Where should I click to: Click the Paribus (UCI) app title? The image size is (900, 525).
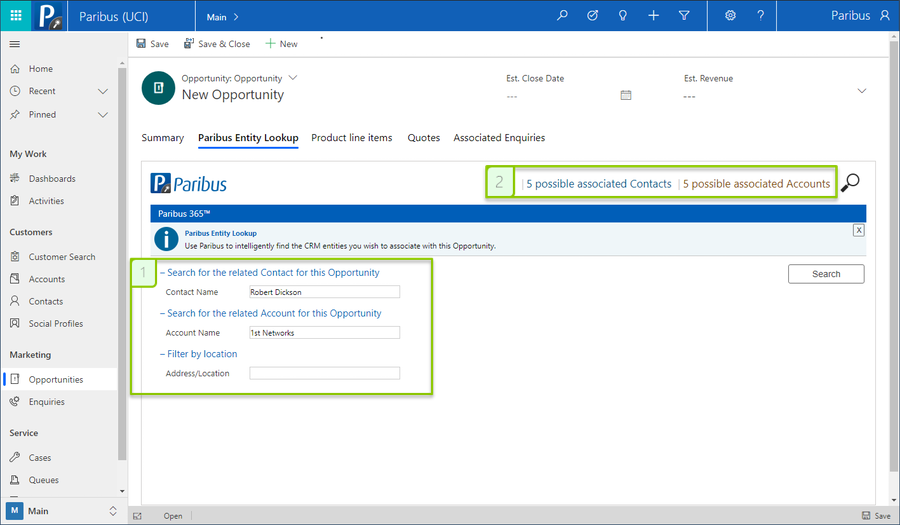(114, 17)
